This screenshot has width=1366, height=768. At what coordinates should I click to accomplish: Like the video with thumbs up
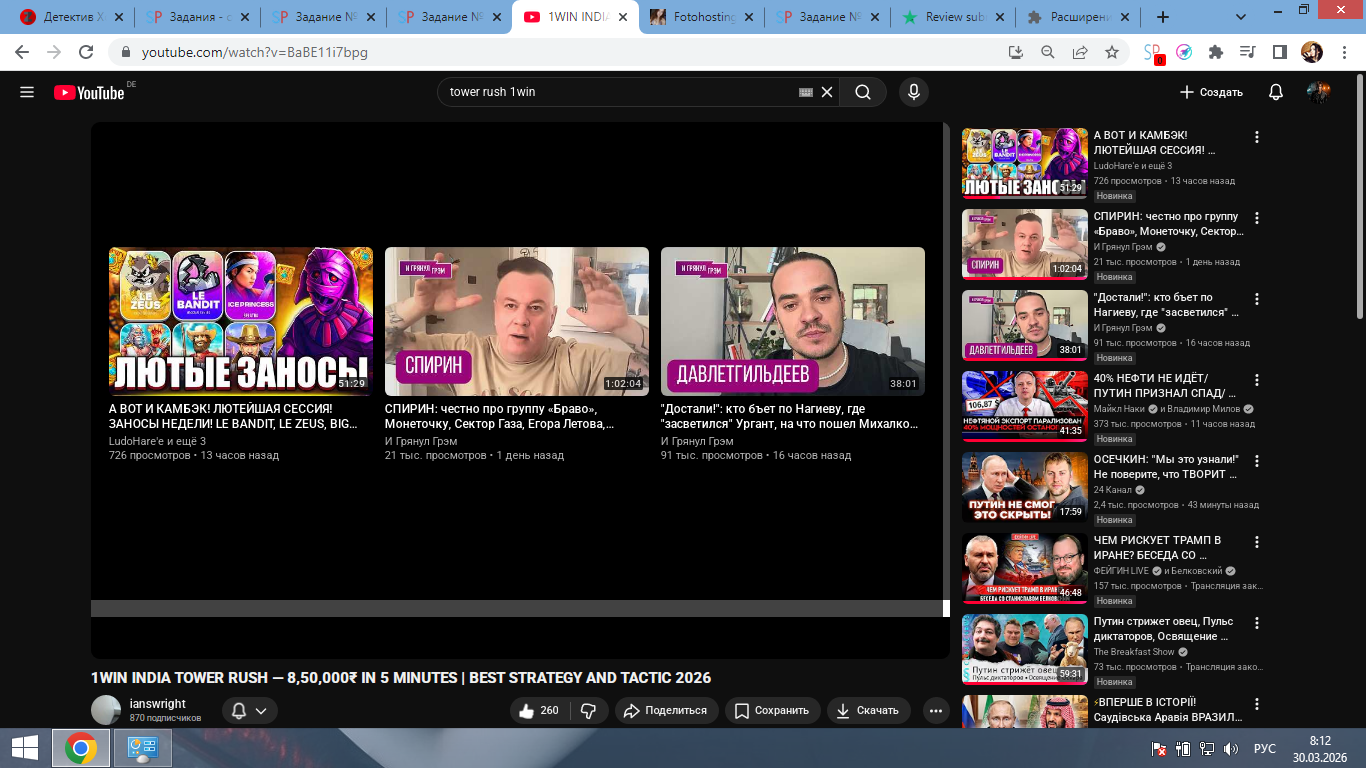pos(539,710)
